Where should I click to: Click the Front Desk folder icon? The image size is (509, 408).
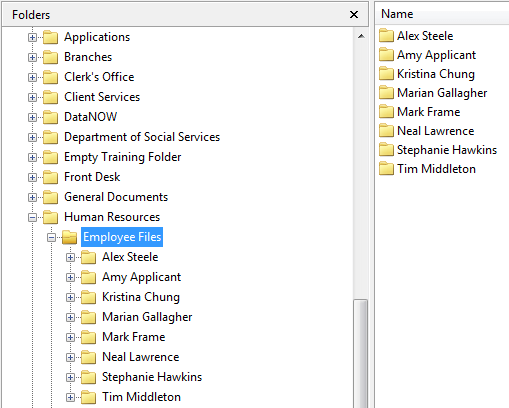click(51, 177)
